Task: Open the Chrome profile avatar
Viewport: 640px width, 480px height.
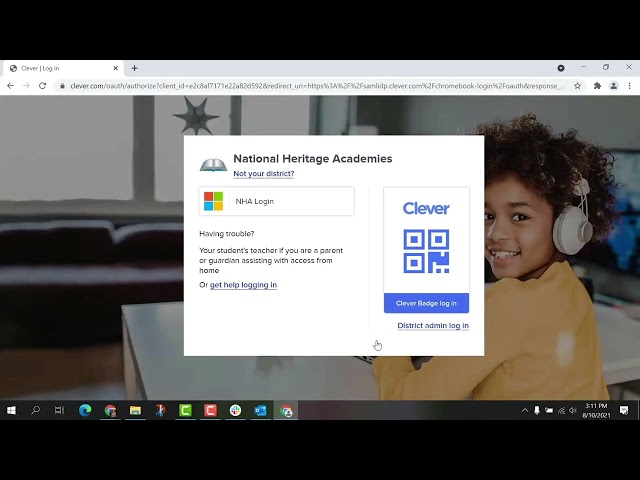Action: pos(613,86)
